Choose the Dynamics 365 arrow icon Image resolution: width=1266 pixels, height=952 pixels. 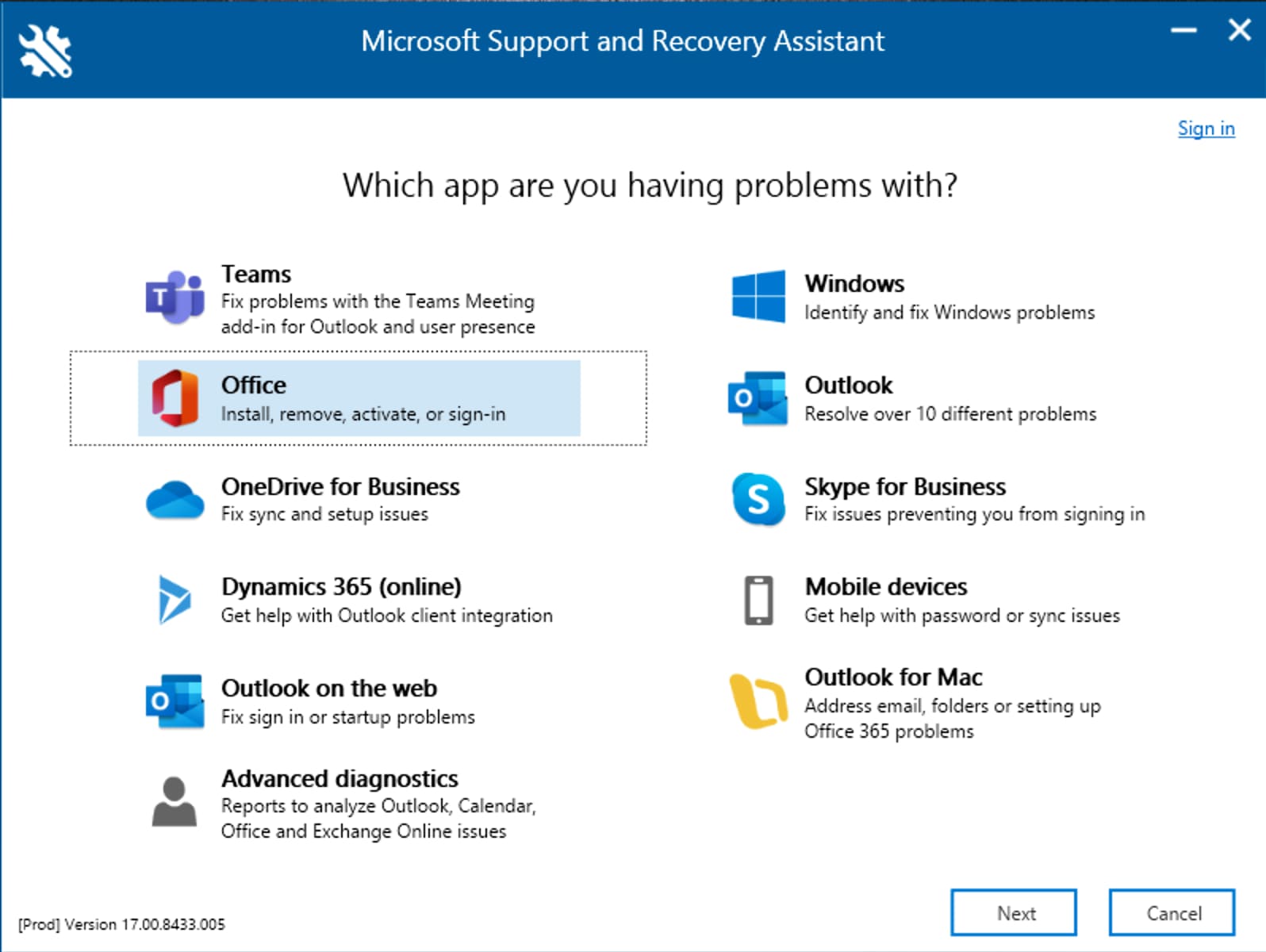point(175,600)
